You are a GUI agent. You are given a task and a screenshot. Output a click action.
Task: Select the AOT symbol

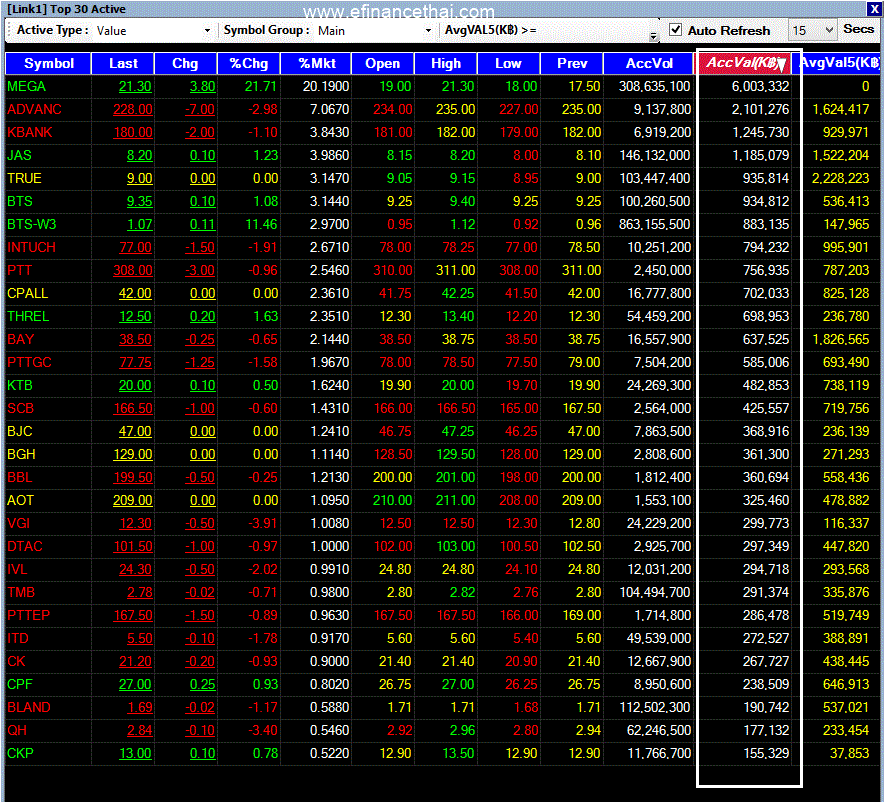tap(20, 500)
